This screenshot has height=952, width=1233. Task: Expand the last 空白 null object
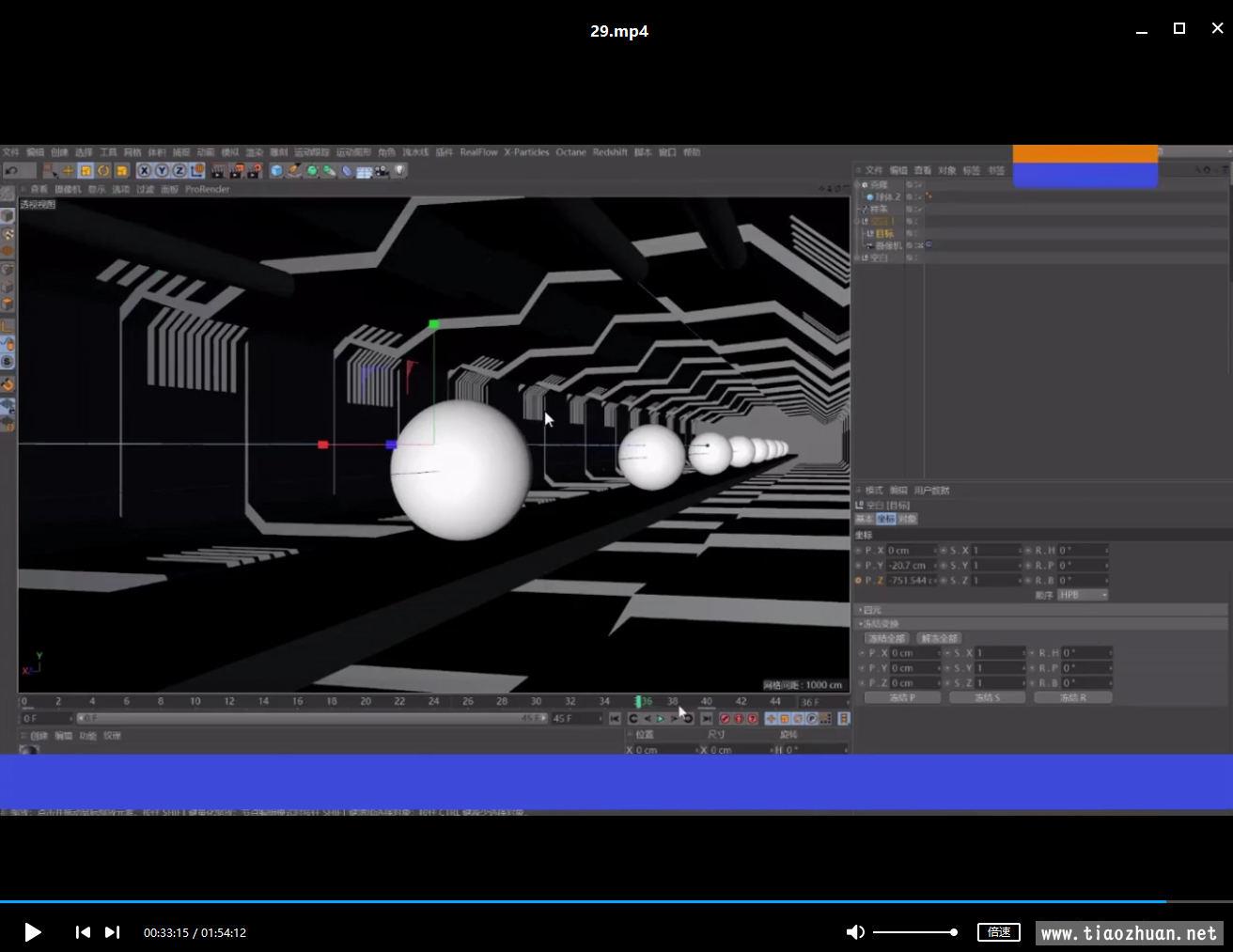[x=858, y=258]
